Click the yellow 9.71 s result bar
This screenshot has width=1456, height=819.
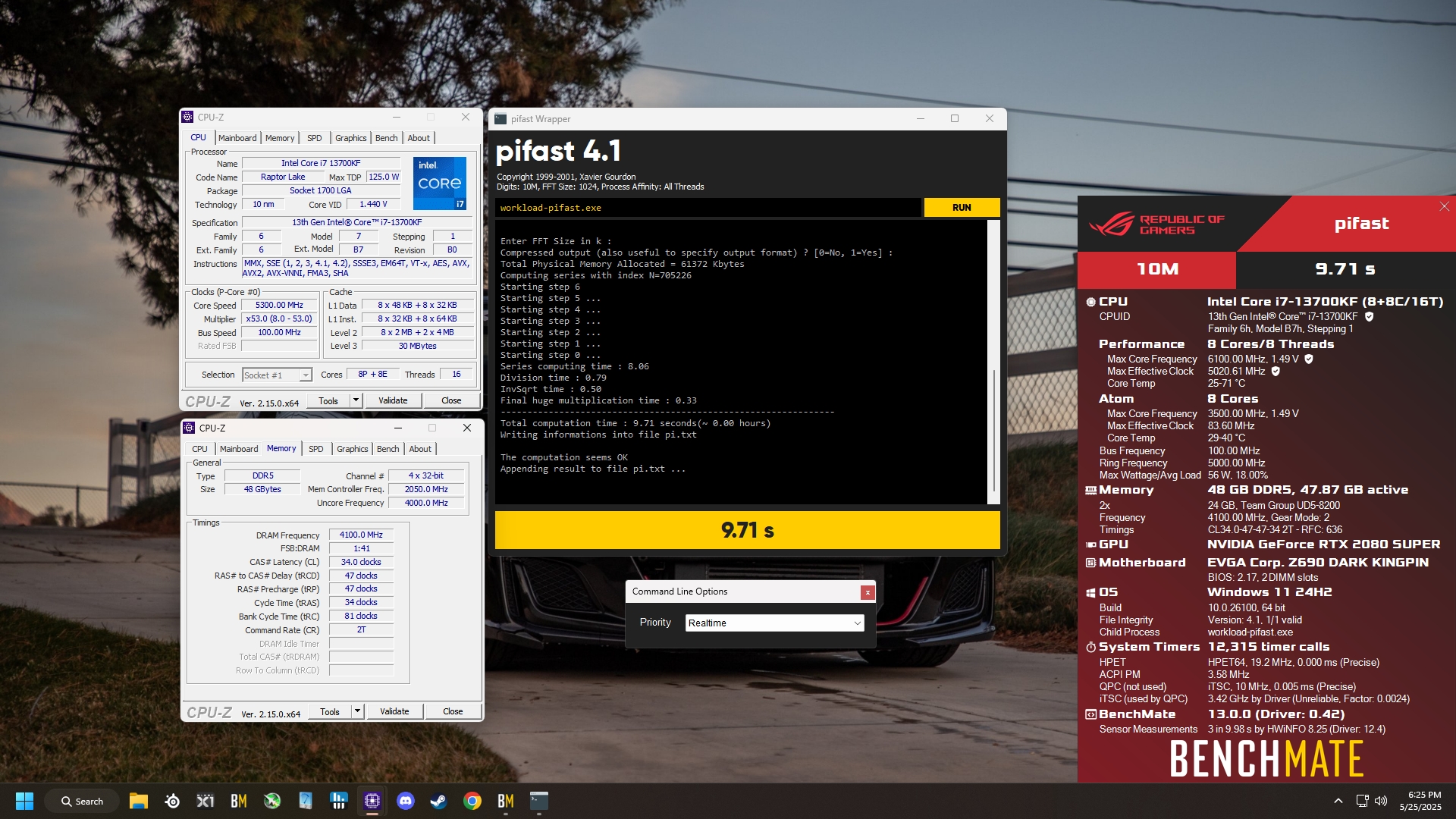pos(748,530)
